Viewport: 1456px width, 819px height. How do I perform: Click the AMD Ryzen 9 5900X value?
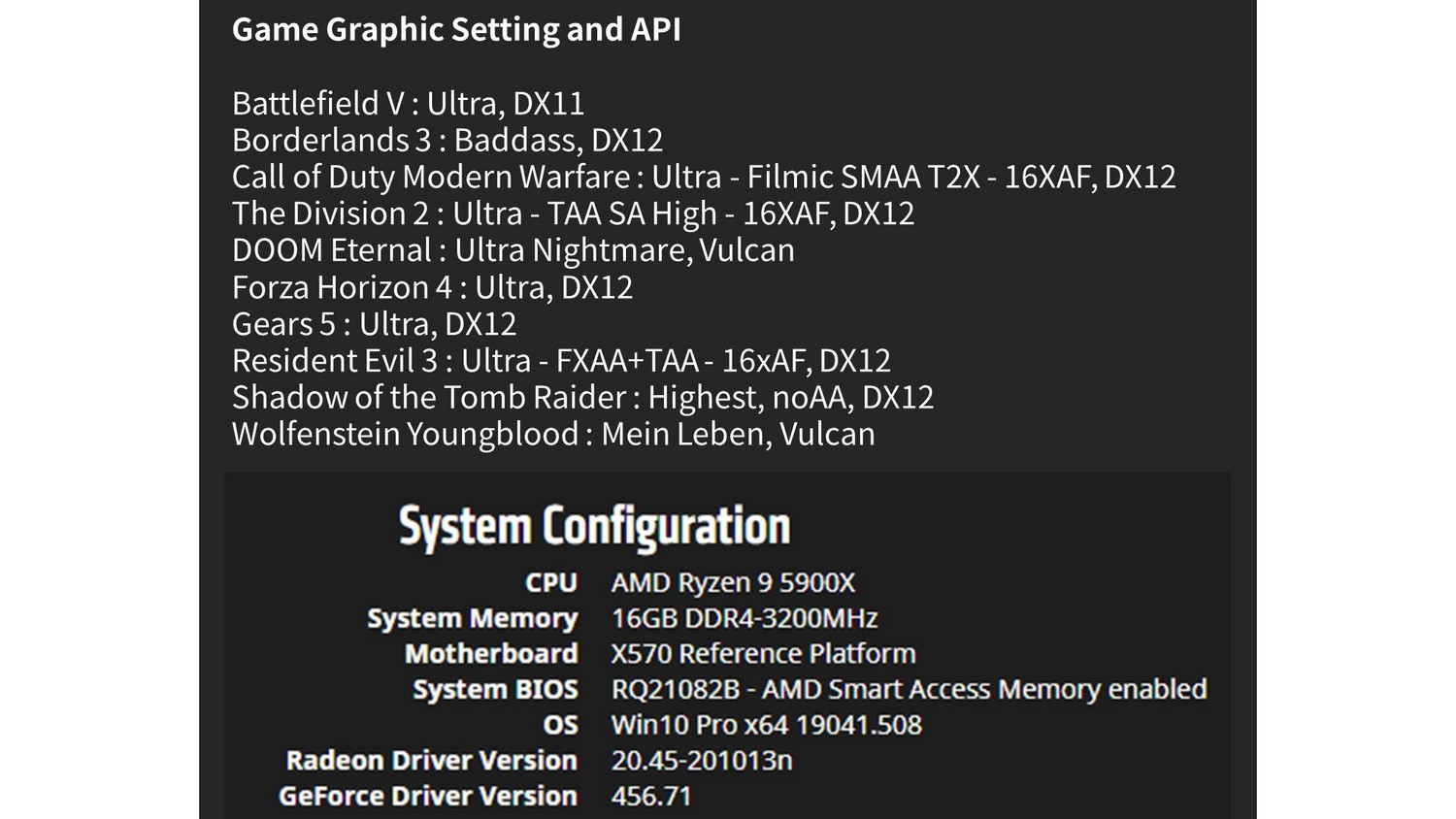click(x=733, y=583)
